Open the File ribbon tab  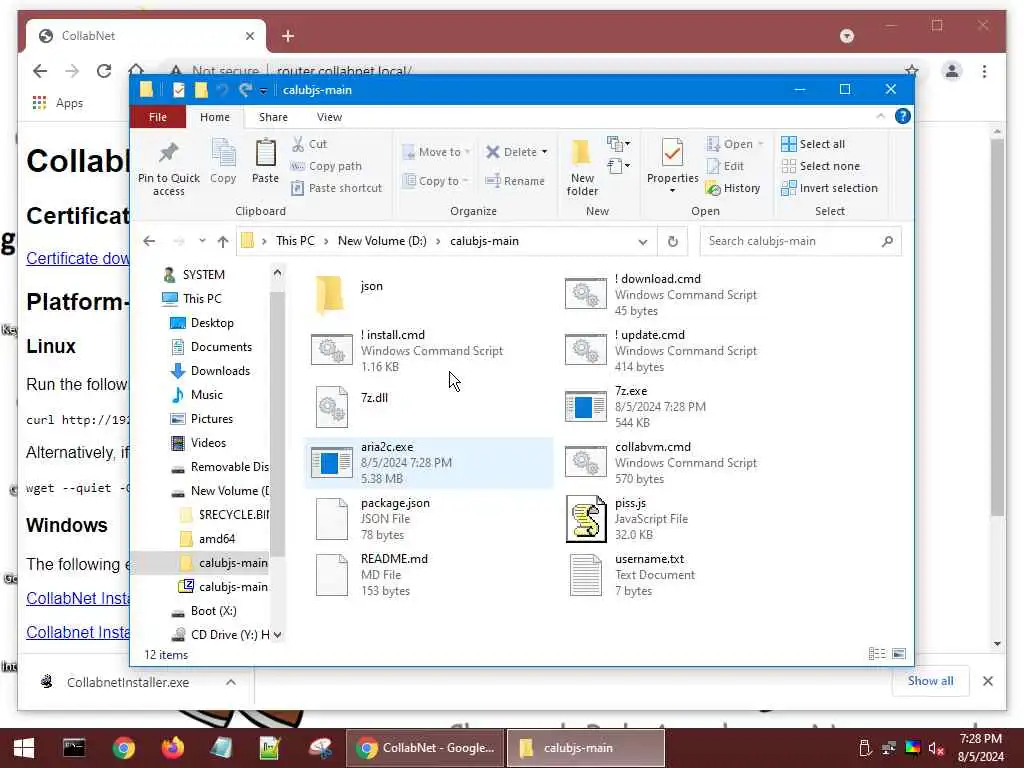pyautogui.click(x=158, y=117)
